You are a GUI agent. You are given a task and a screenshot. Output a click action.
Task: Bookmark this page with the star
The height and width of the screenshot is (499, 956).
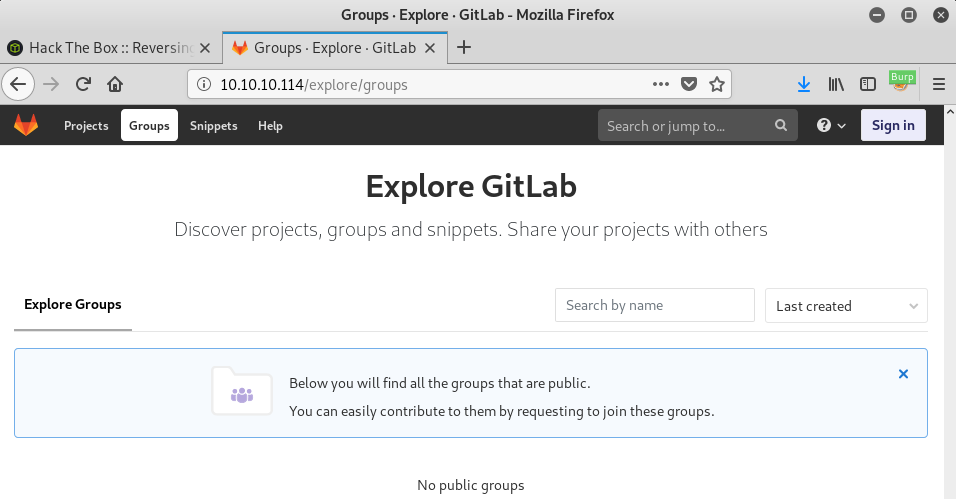point(717,85)
